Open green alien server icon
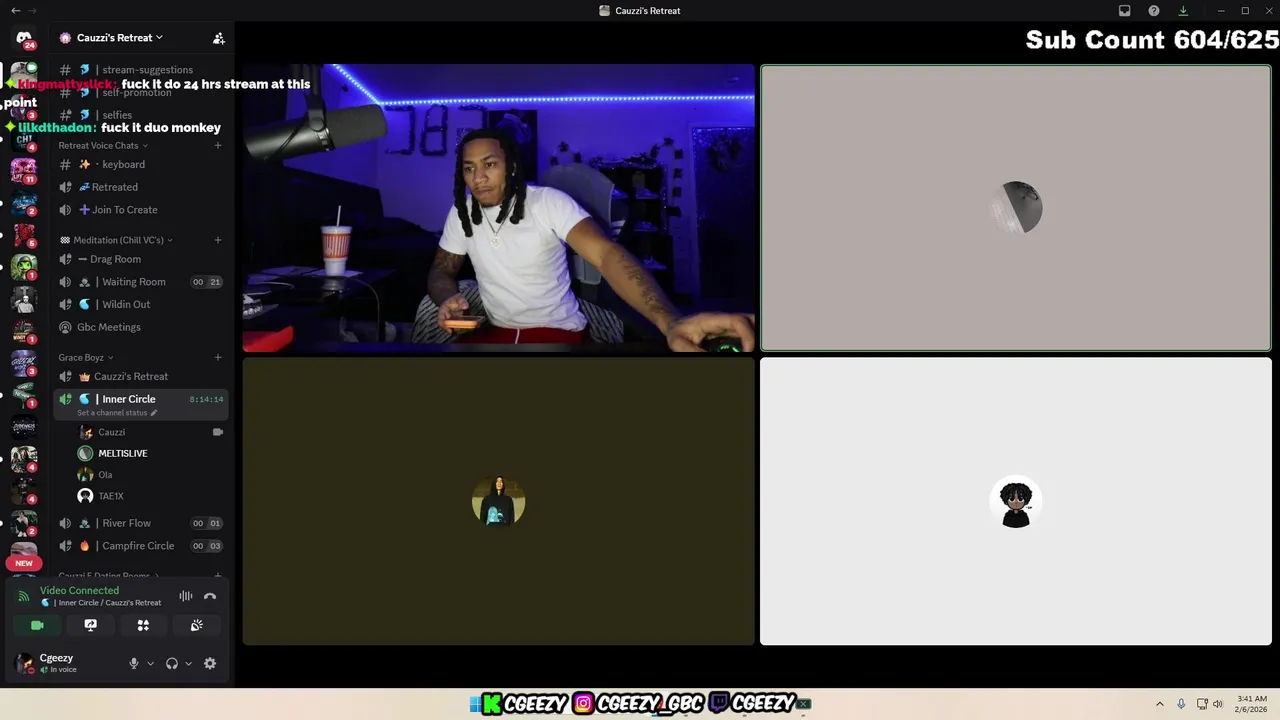 pos(24,267)
